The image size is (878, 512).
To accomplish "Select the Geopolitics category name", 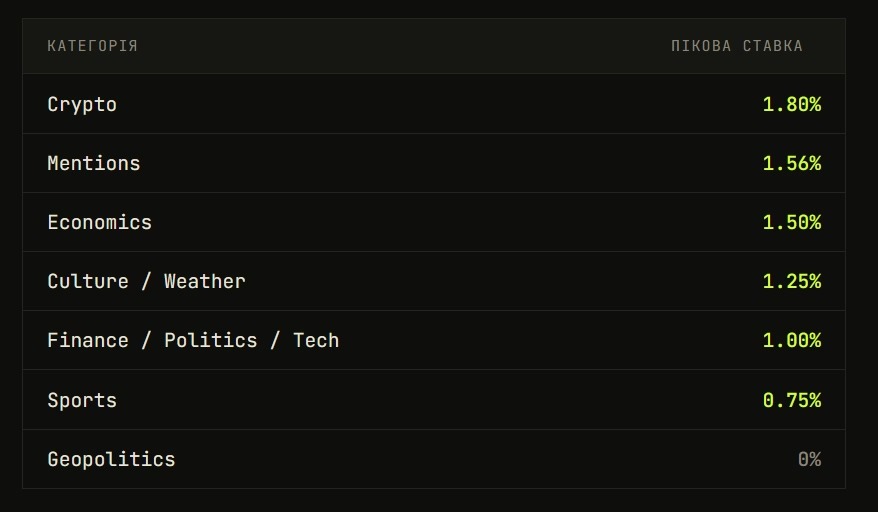I will (111, 459).
